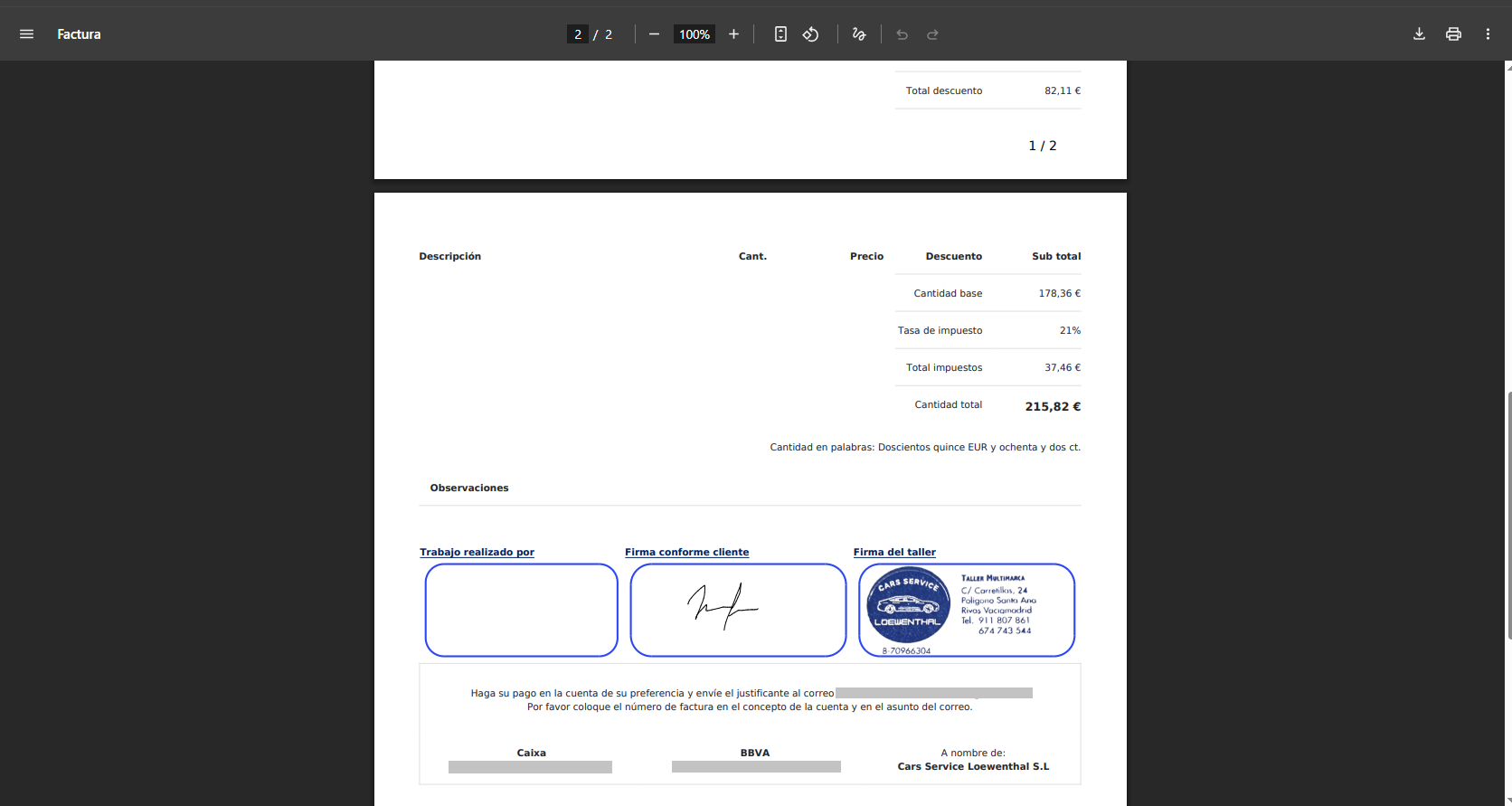Open the sidebar with the hamburger menu icon
The height and width of the screenshot is (806, 1512).
[26, 34]
